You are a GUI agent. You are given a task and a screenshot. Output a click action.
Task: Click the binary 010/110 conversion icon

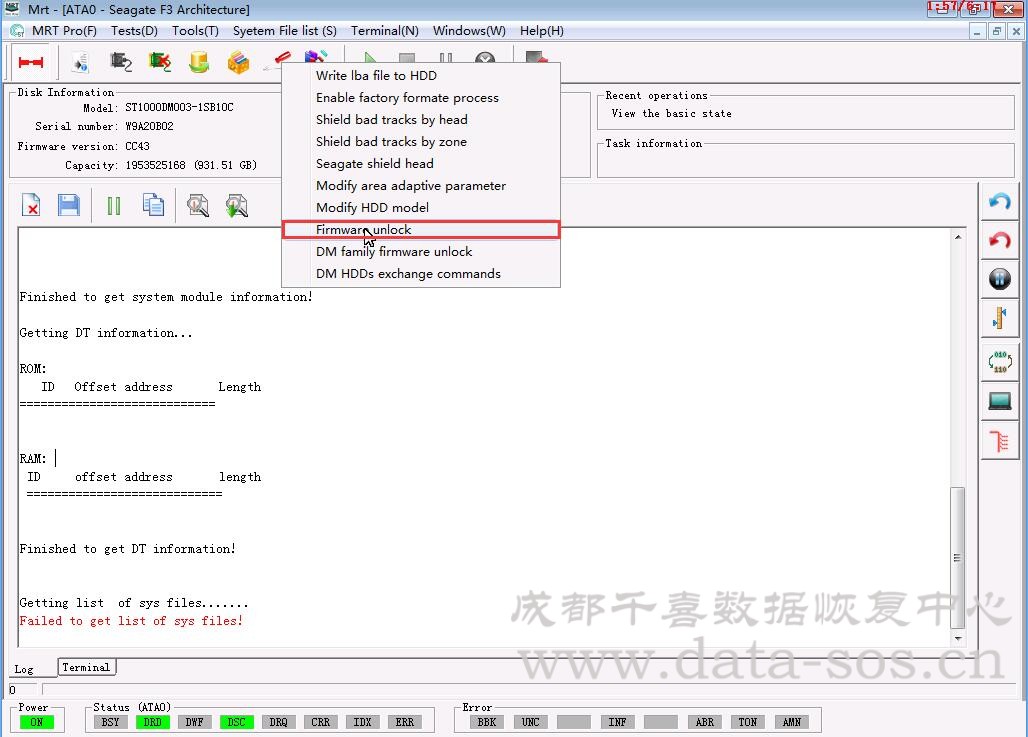click(x=999, y=362)
